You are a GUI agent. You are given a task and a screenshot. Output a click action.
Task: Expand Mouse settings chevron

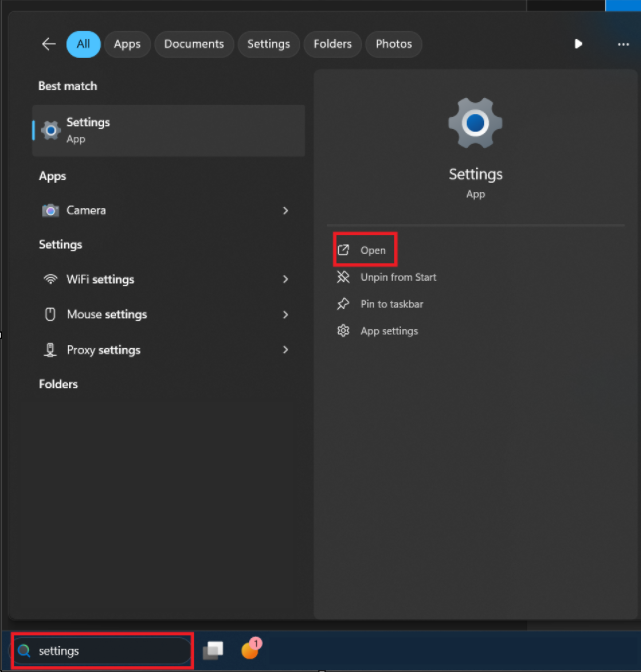tap(286, 315)
